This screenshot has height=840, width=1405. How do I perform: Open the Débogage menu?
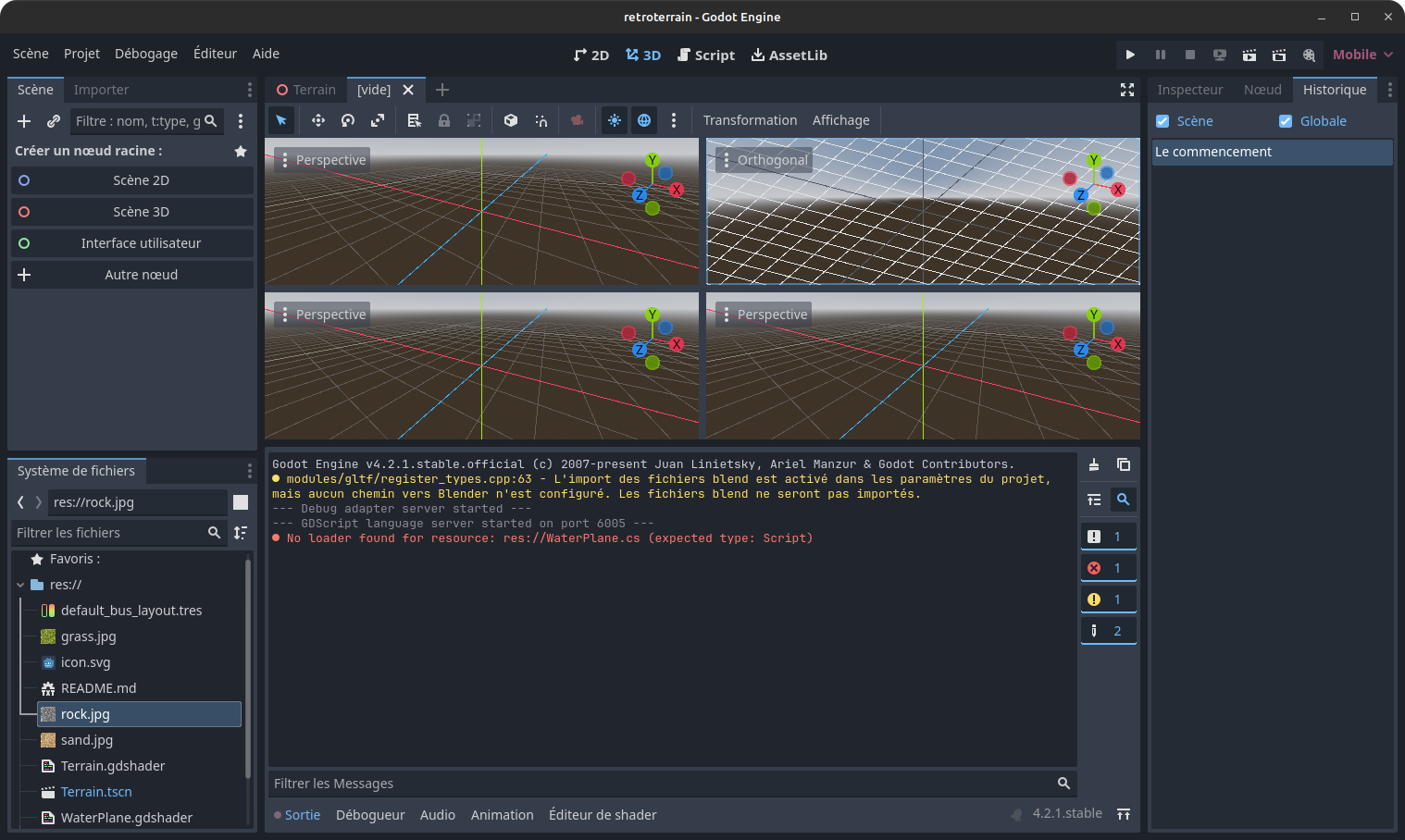(x=146, y=54)
